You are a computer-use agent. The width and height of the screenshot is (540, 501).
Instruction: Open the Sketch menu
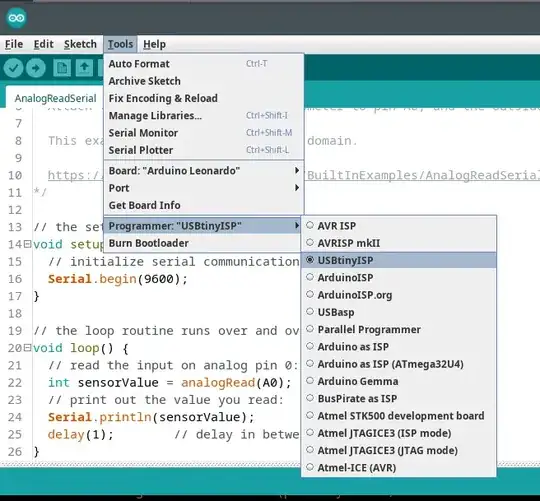pos(80,44)
